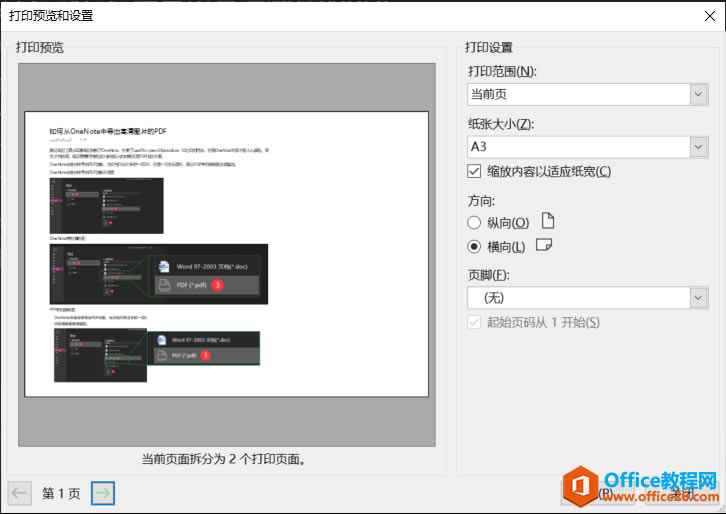
Task: Select the 纵向 portrait radio button
Action: coord(474,223)
